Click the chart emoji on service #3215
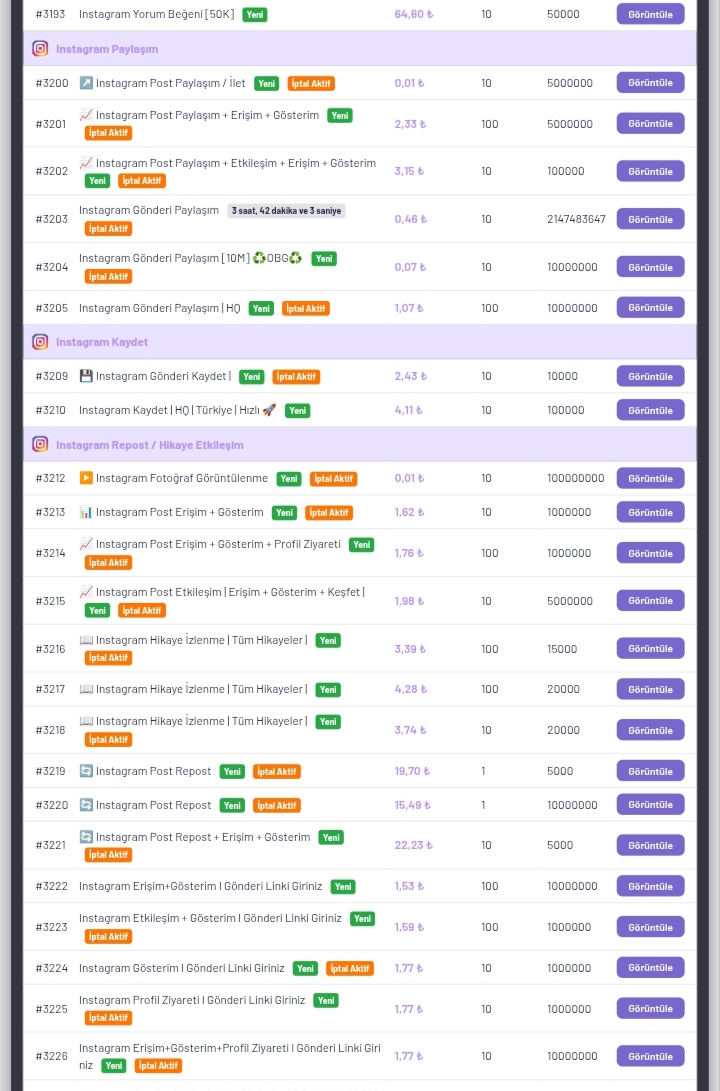Viewport: 720px width, 1091px height. pyautogui.click(x=86, y=592)
